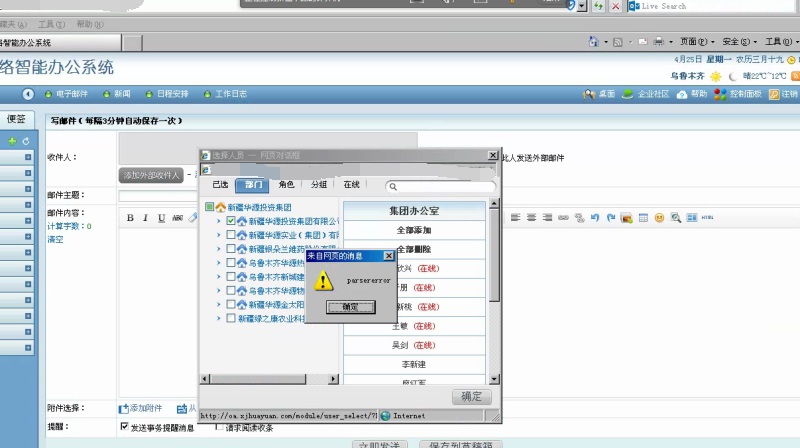800x448 pixels.
Task: Click the large 确定 button in 选择人员 dialog
Action: pos(471,396)
